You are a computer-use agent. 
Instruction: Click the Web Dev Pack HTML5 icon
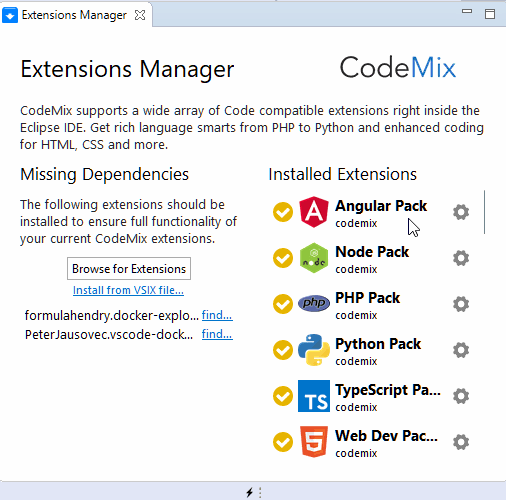point(314,442)
